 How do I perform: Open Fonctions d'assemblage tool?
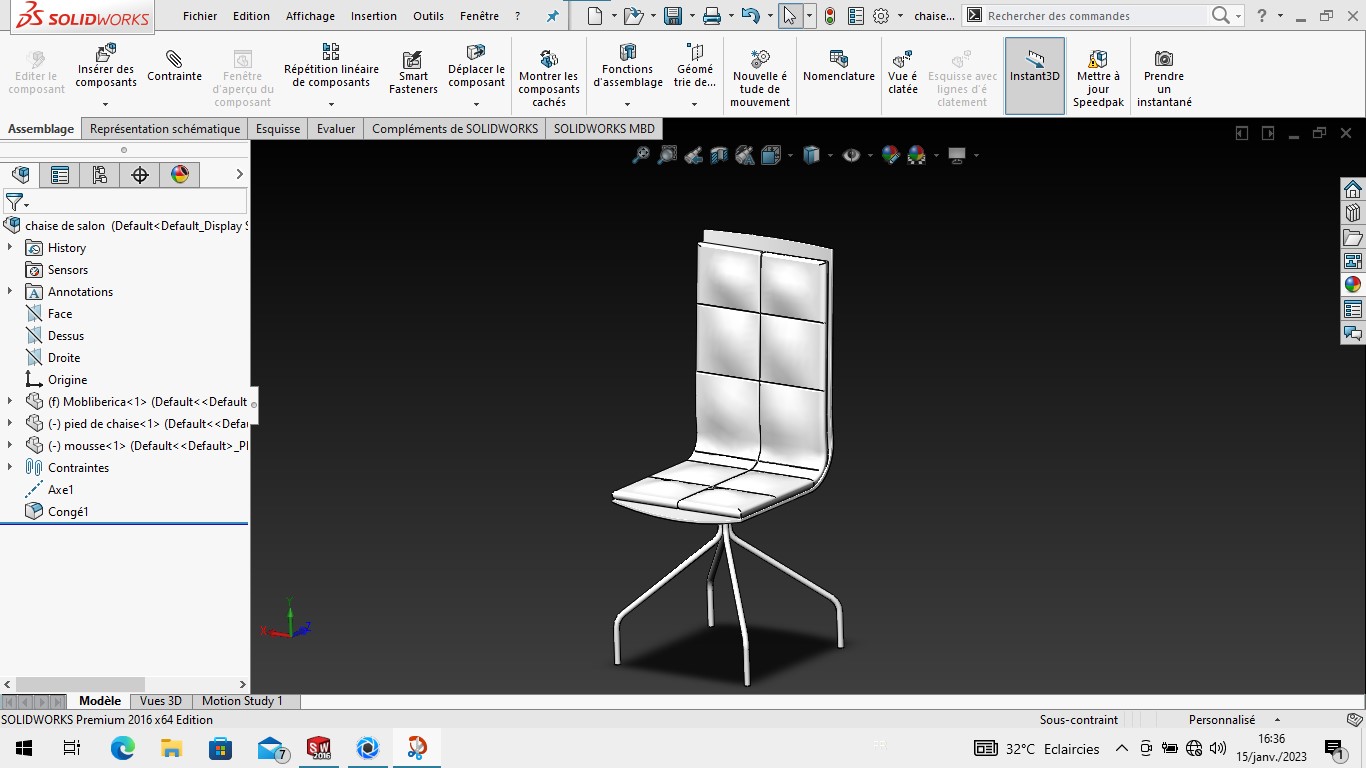click(x=627, y=68)
